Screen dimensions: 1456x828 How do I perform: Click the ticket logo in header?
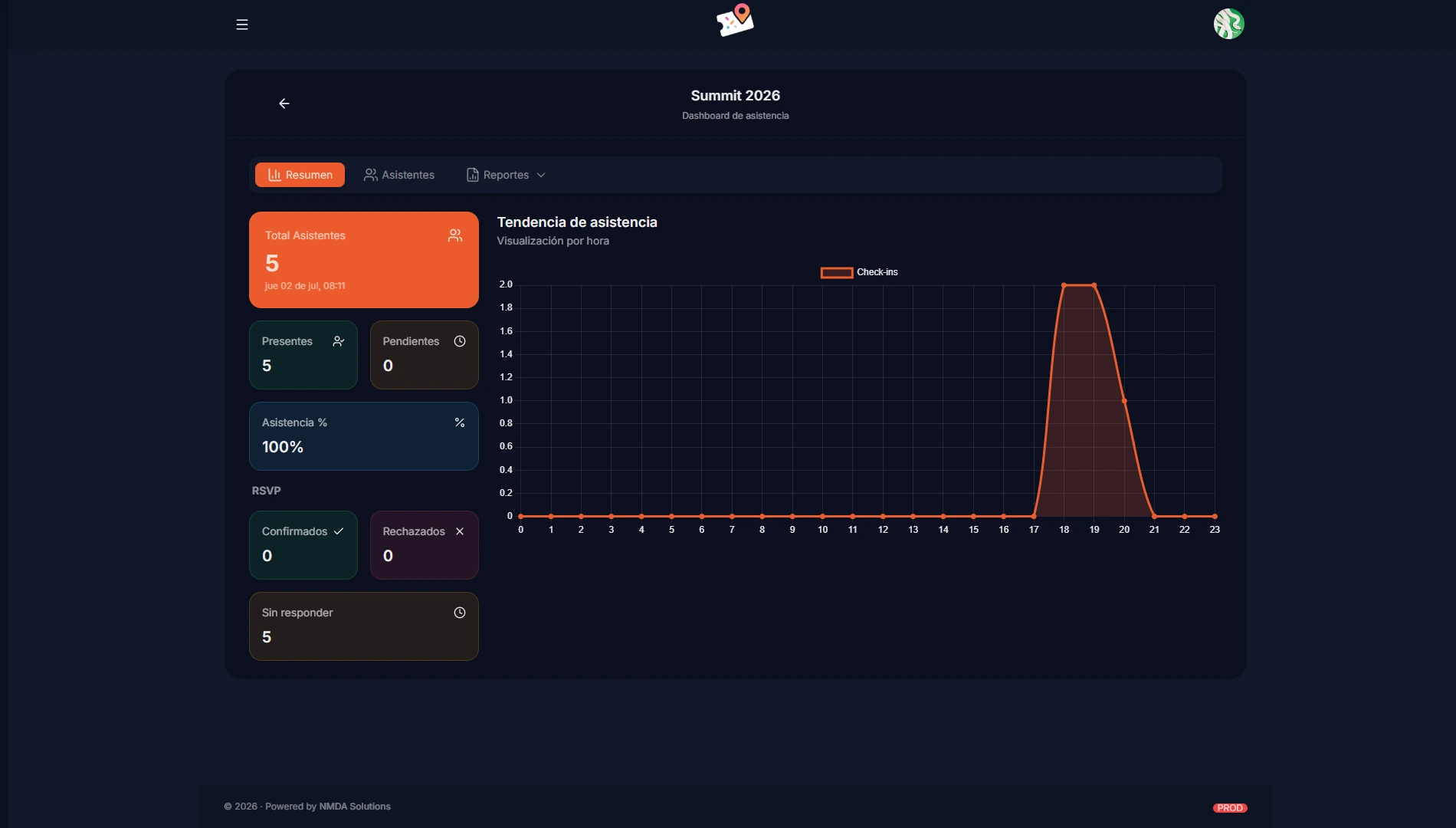click(x=735, y=21)
